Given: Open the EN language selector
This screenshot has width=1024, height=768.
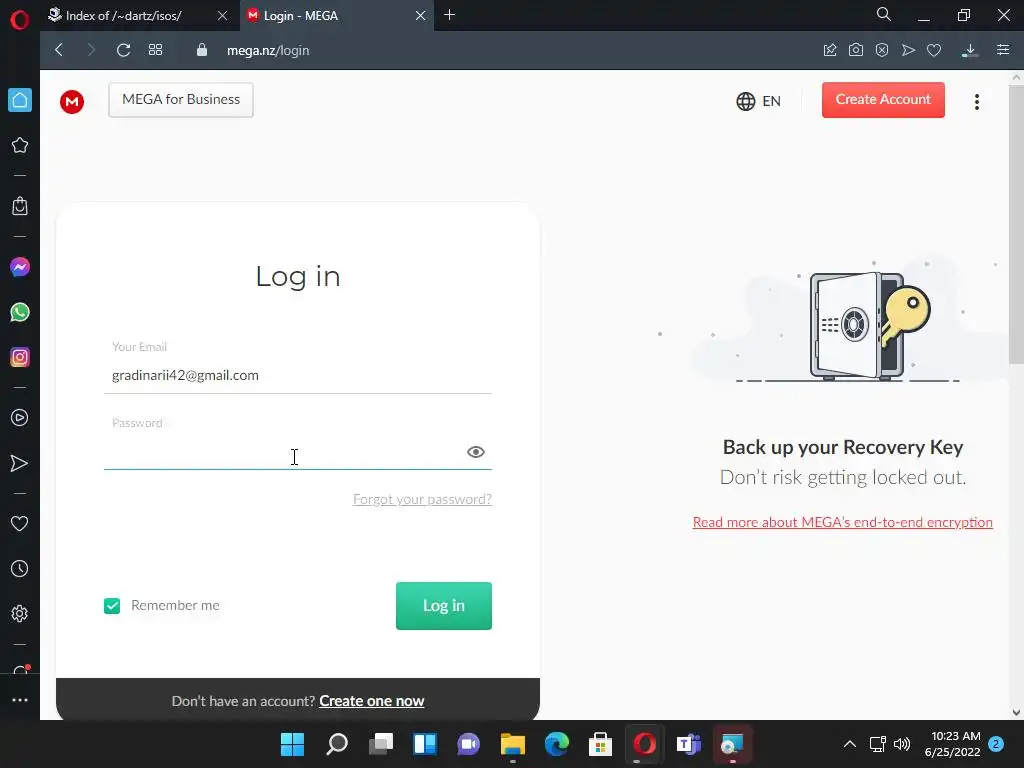Looking at the screenshot, I should (758, 101).
